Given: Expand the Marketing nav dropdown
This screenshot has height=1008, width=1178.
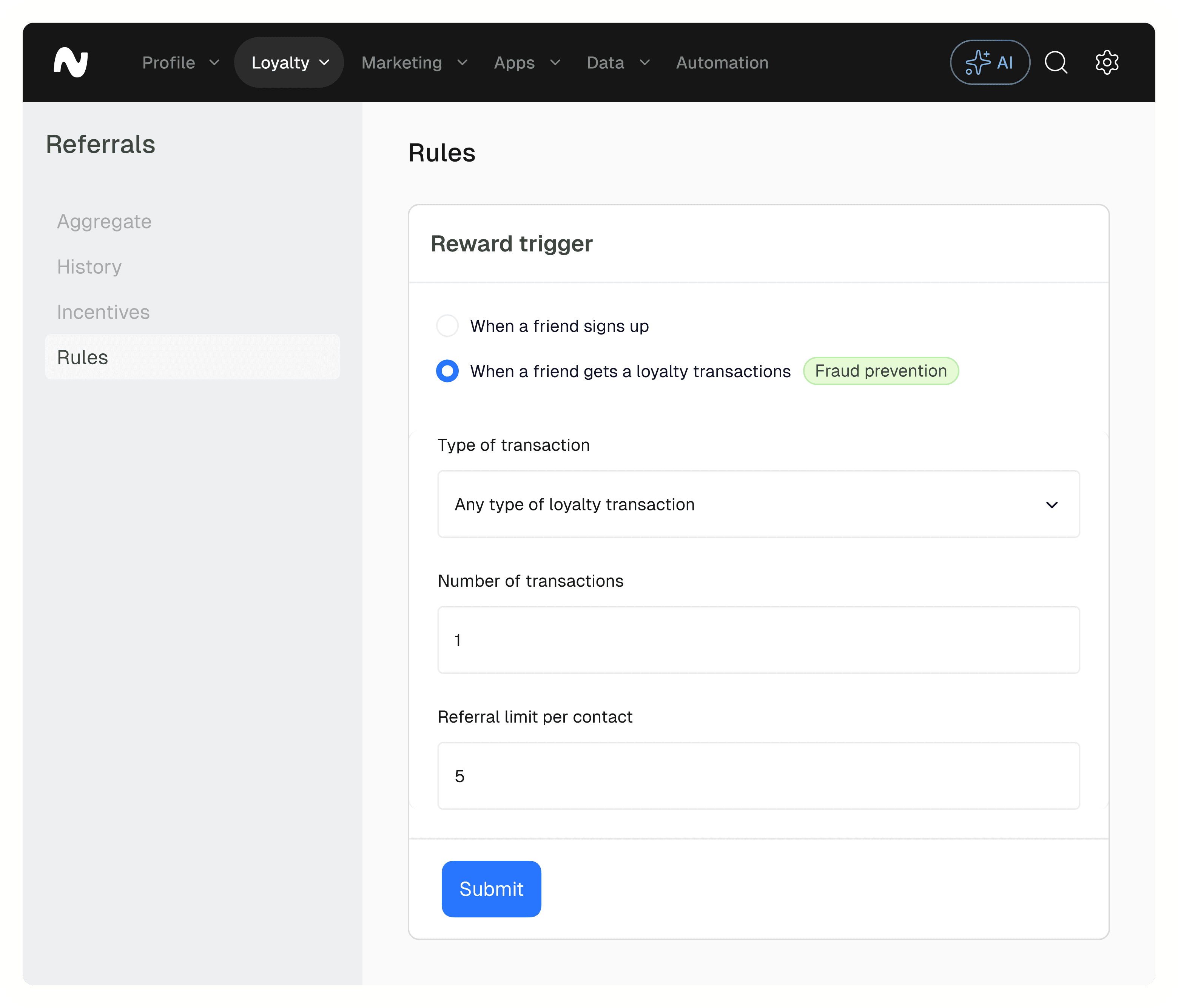Looking at the screenshot, I should (414, 63).
